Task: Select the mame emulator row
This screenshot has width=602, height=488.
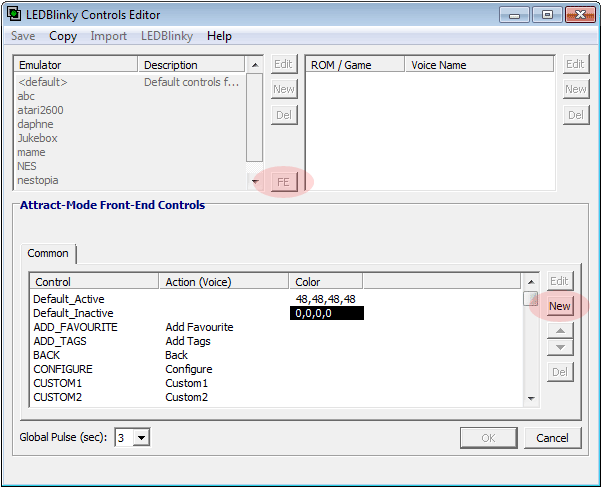Action: click(x=131, y=152)
